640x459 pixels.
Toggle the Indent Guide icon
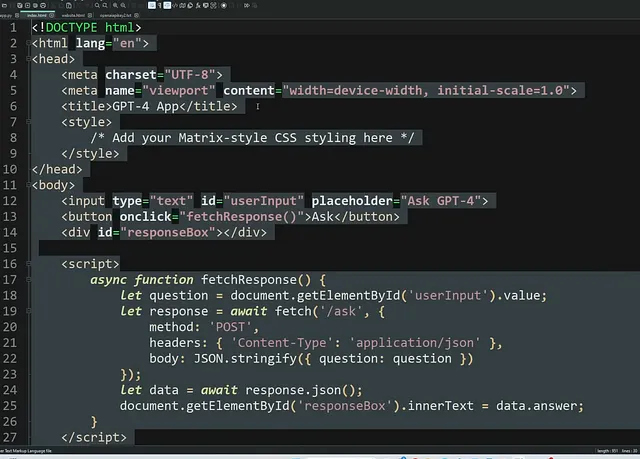167,5
